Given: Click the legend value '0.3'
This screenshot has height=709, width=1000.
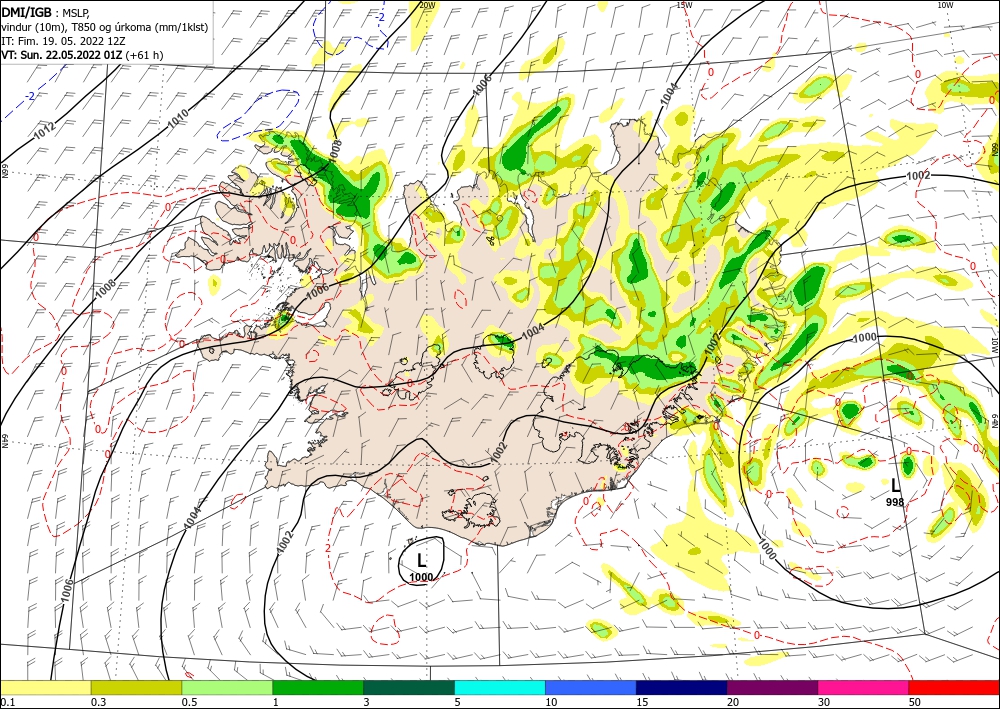Looking at the screenshot, I should [98, 702].
